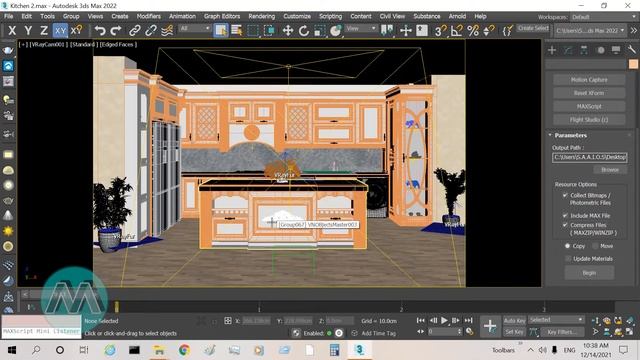Choose the Rectangular Selection Region tool
This screenshot has height=360, width=640.
(x=253, y=31)
